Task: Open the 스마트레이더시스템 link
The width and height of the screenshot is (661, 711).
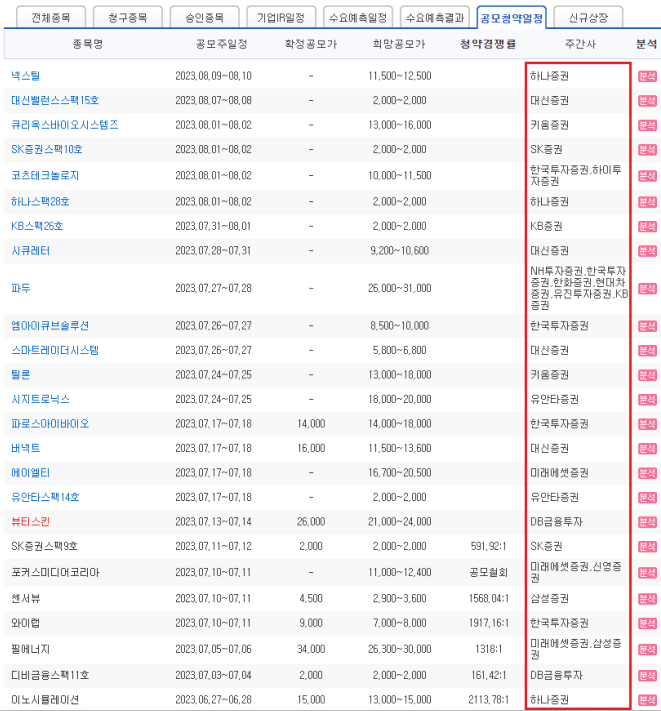Action: tap(55, 350)
